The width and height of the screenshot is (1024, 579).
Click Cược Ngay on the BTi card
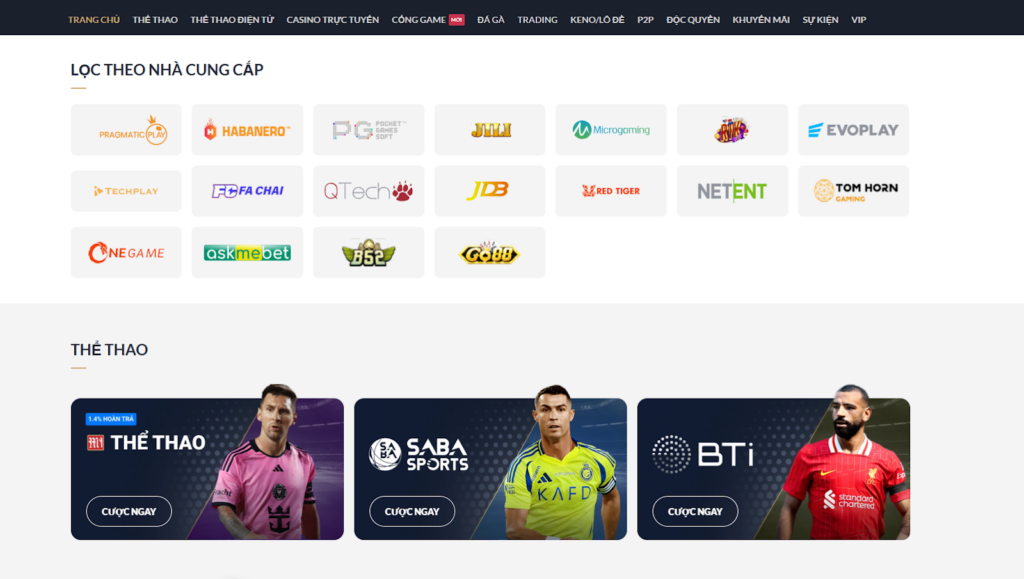[x=695, y=512]
